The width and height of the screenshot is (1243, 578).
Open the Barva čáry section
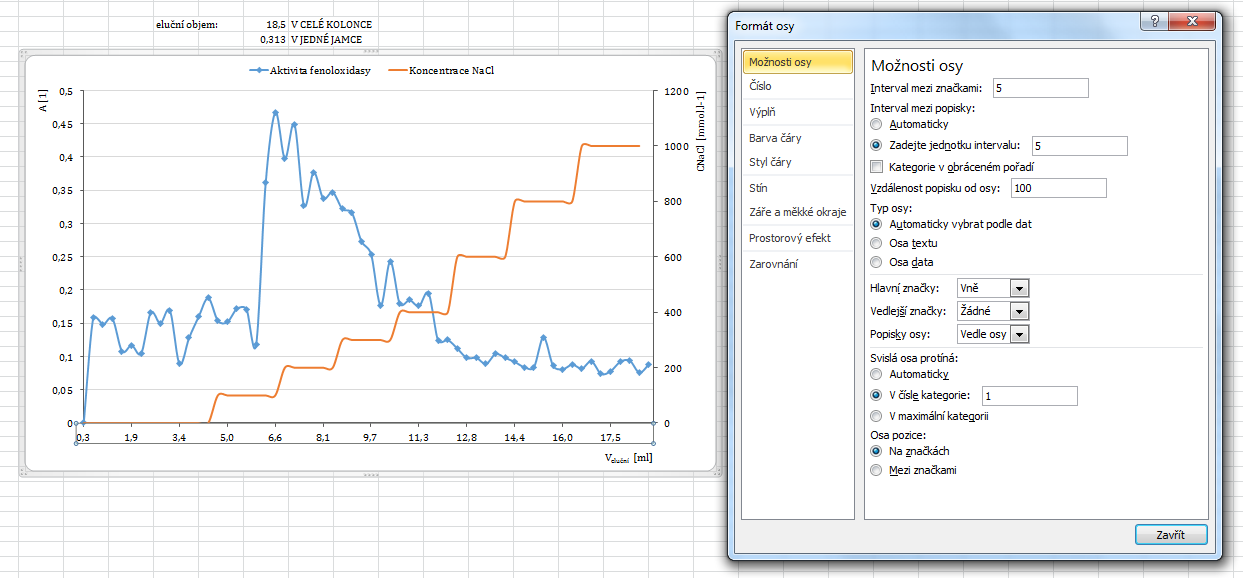coord(775,138)
